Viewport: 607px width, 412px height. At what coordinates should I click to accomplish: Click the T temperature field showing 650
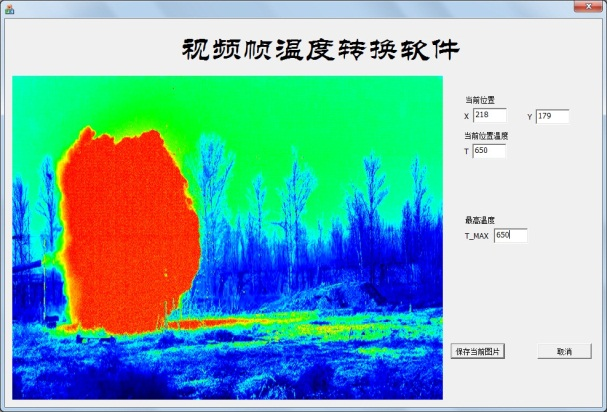(489, 151)
